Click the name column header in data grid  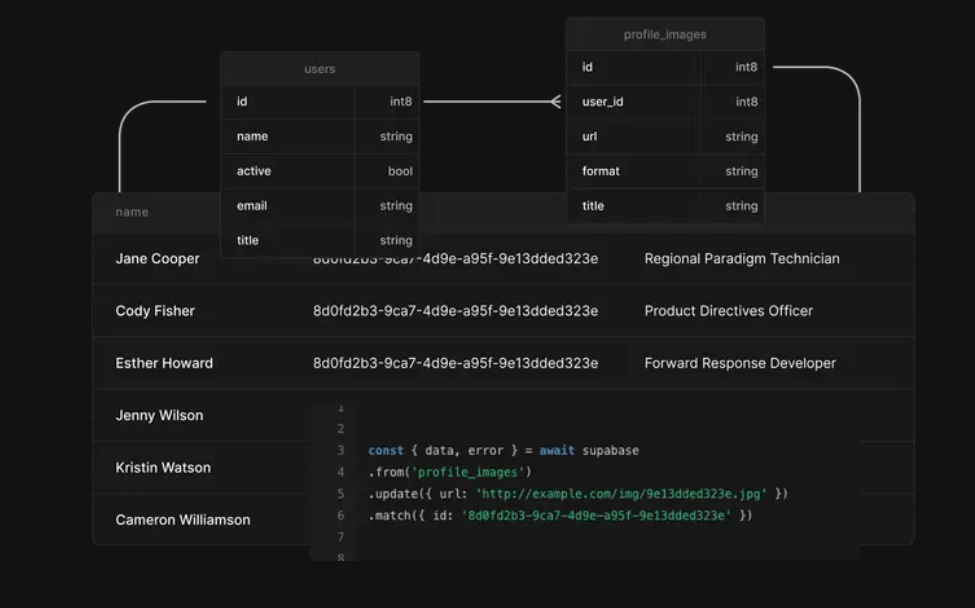(x=132, y=212)
